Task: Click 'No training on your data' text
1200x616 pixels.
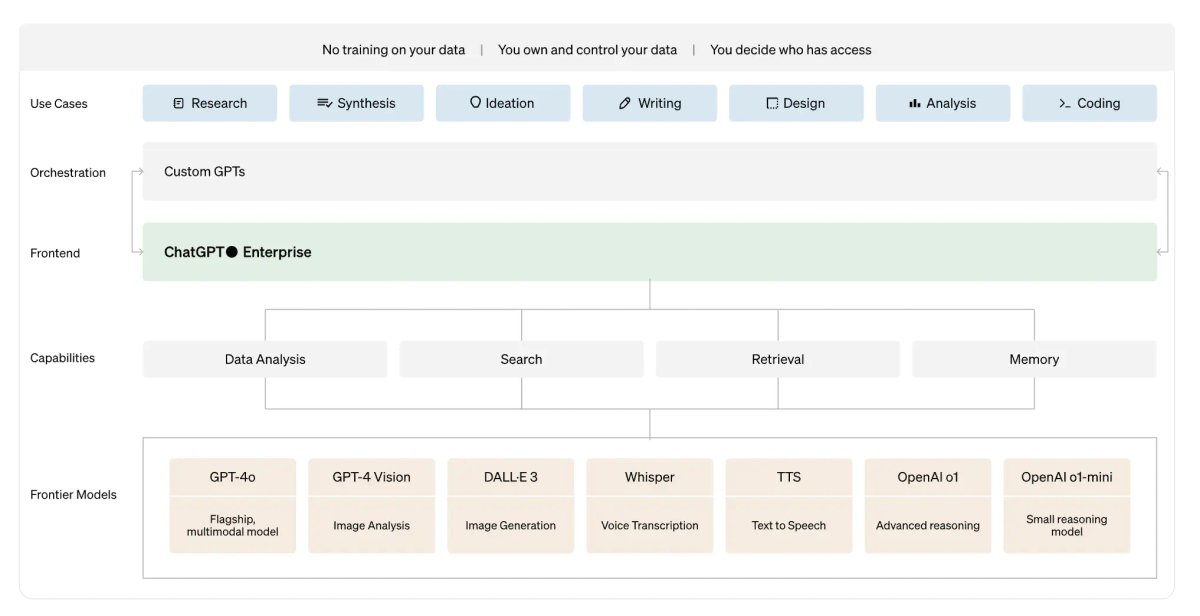Action: (x=394, y=49)
